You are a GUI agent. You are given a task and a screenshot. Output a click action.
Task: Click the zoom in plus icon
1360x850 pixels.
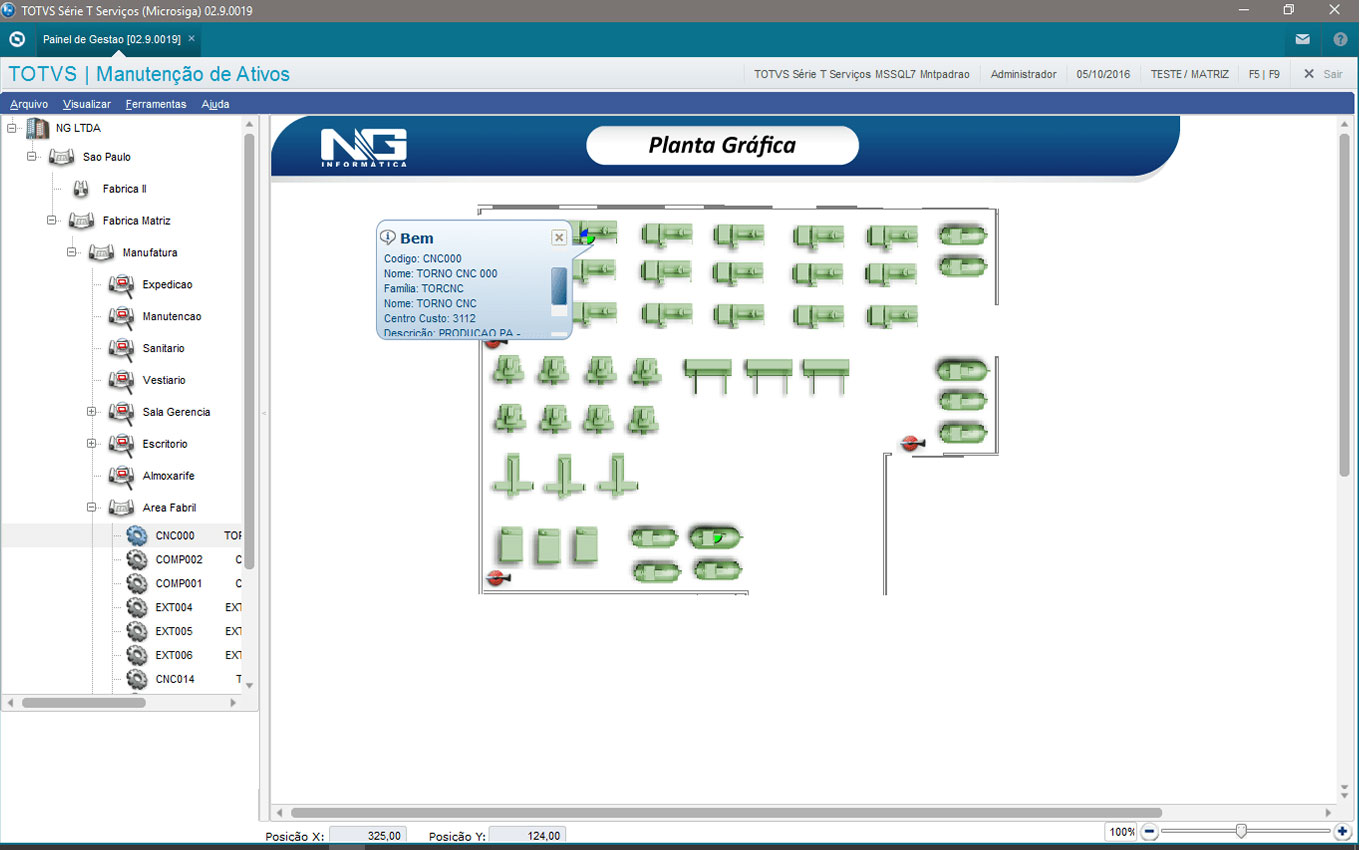click(x=1342, y=832)
